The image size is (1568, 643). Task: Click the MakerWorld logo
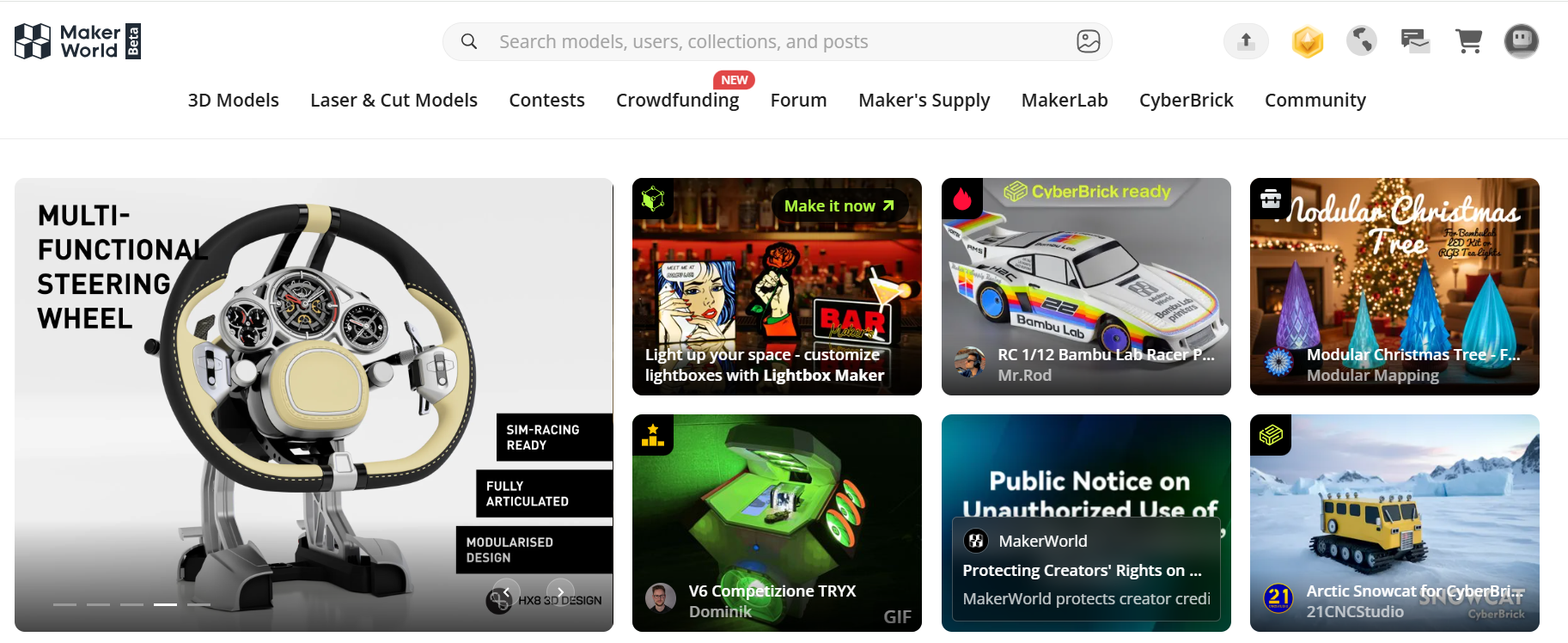(x=77, y=41)
